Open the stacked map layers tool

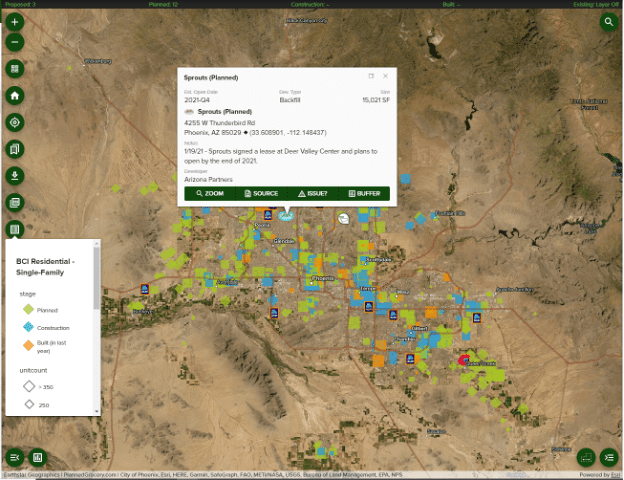point(15,203)
